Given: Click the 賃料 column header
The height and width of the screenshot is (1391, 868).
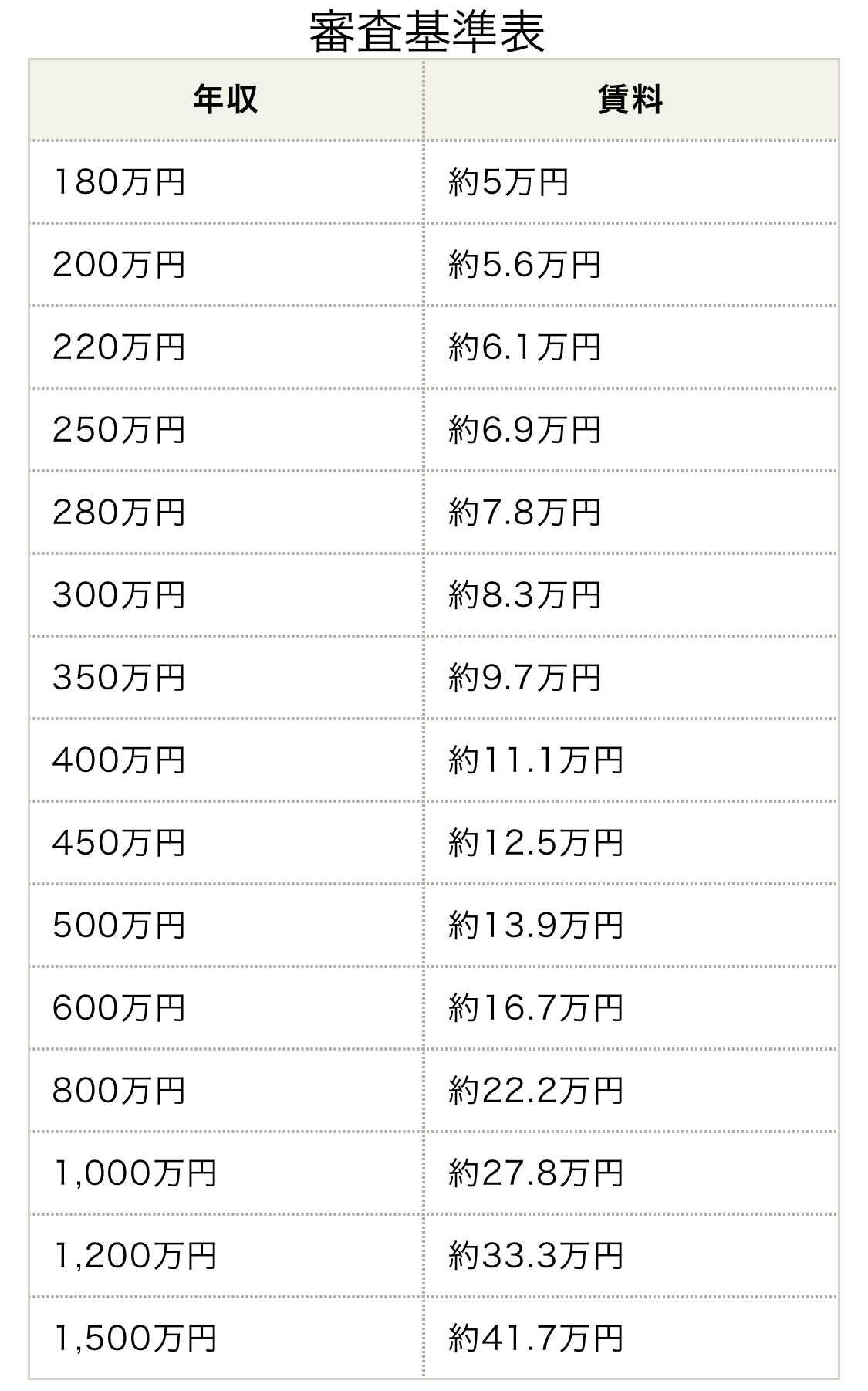Looking at the screenshot, I should coord(630,100).
